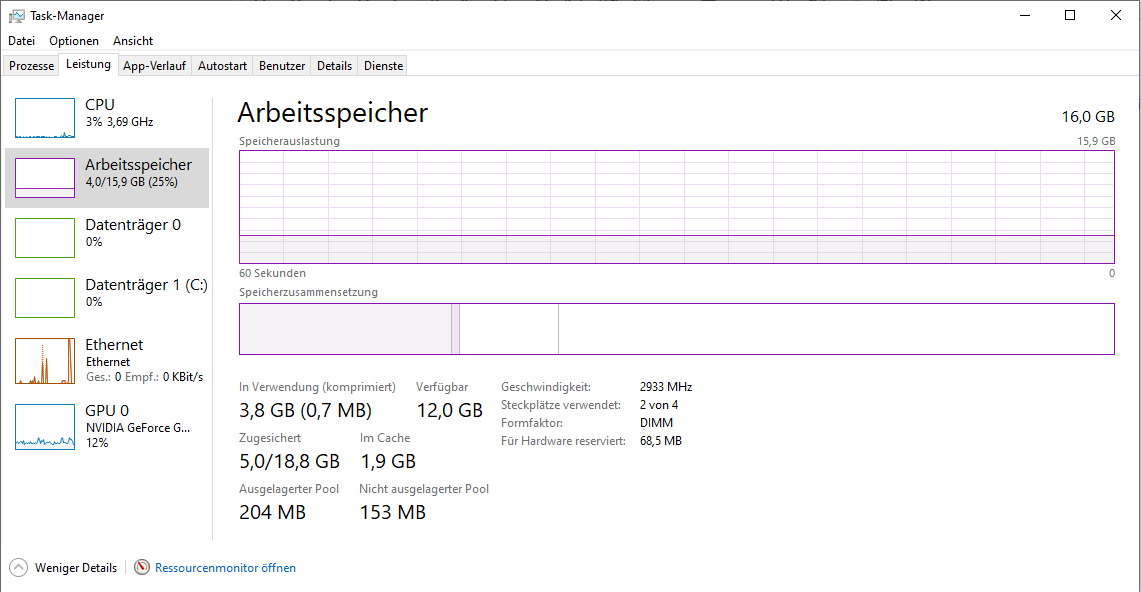Open the Ansicht menu
Screen dimensions: 1141x592
pos(133,41)
